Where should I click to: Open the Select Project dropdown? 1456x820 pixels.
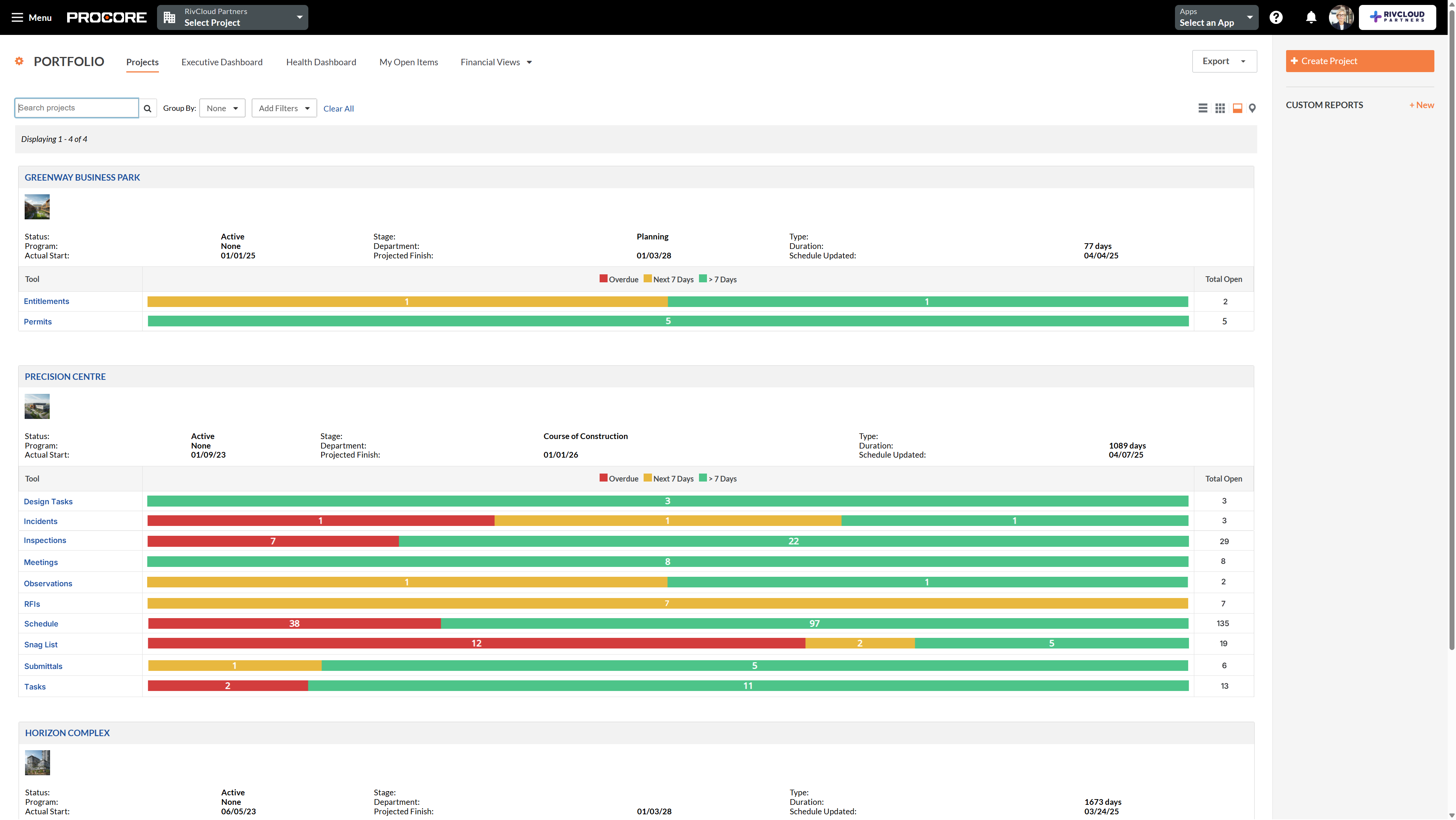click(x=232, y=17)
